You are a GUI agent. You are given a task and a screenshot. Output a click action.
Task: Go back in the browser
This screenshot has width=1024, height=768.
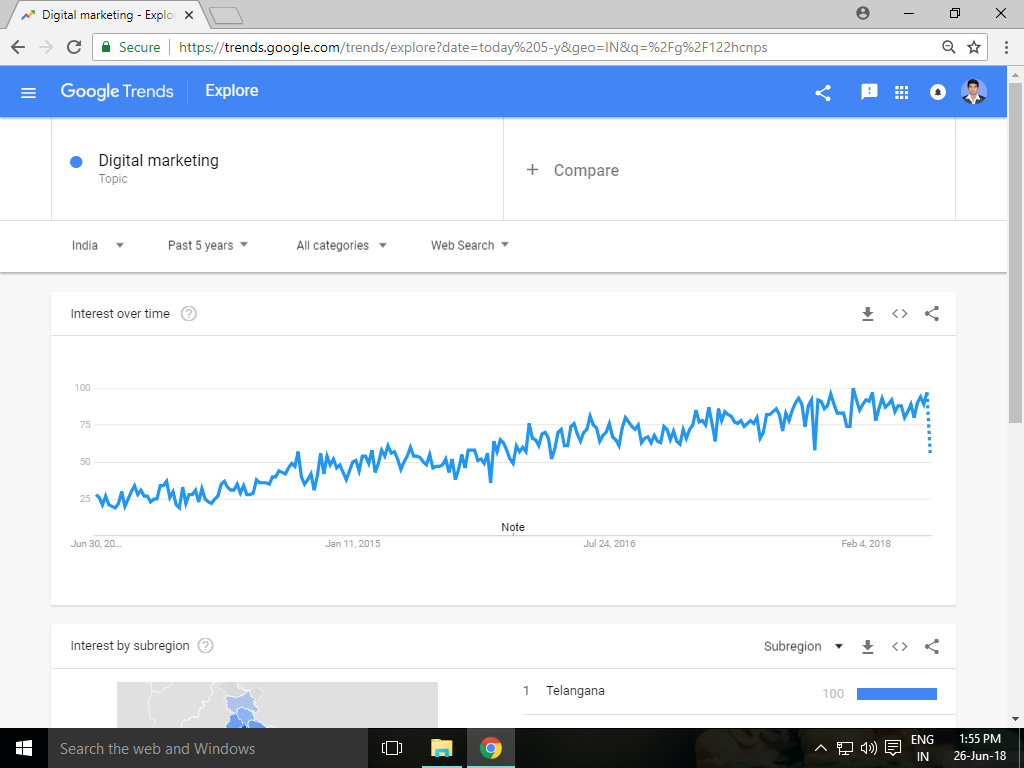[x=18, y=47]
